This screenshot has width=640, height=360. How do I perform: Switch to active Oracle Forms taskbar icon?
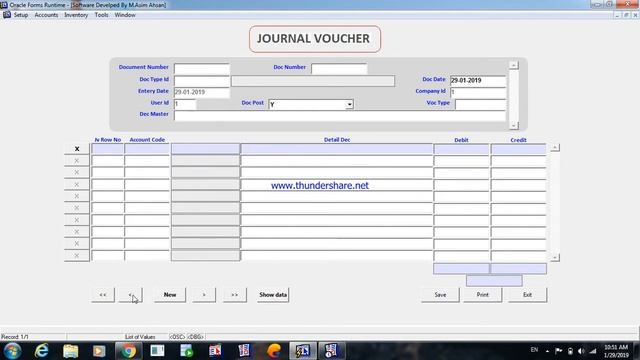pyautogui.click(x=303, y=351)
